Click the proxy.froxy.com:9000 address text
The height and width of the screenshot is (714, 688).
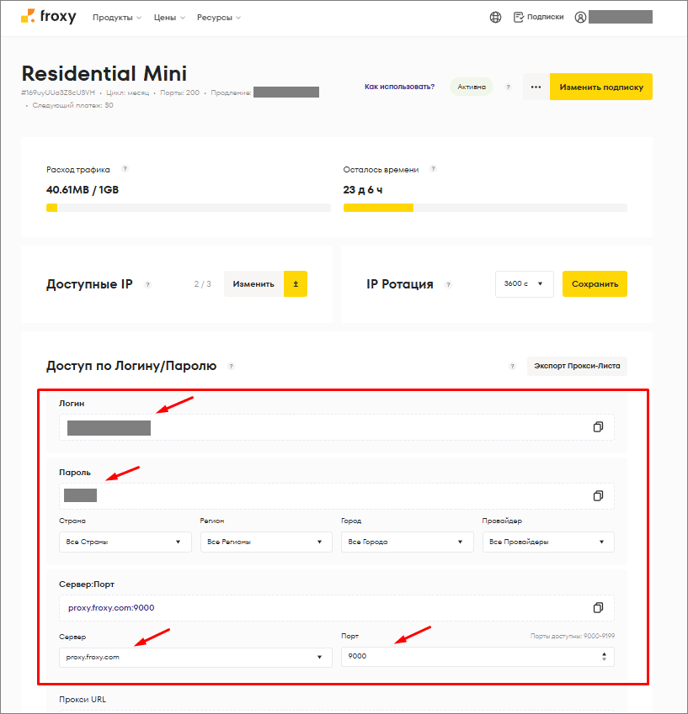[111, 608]
